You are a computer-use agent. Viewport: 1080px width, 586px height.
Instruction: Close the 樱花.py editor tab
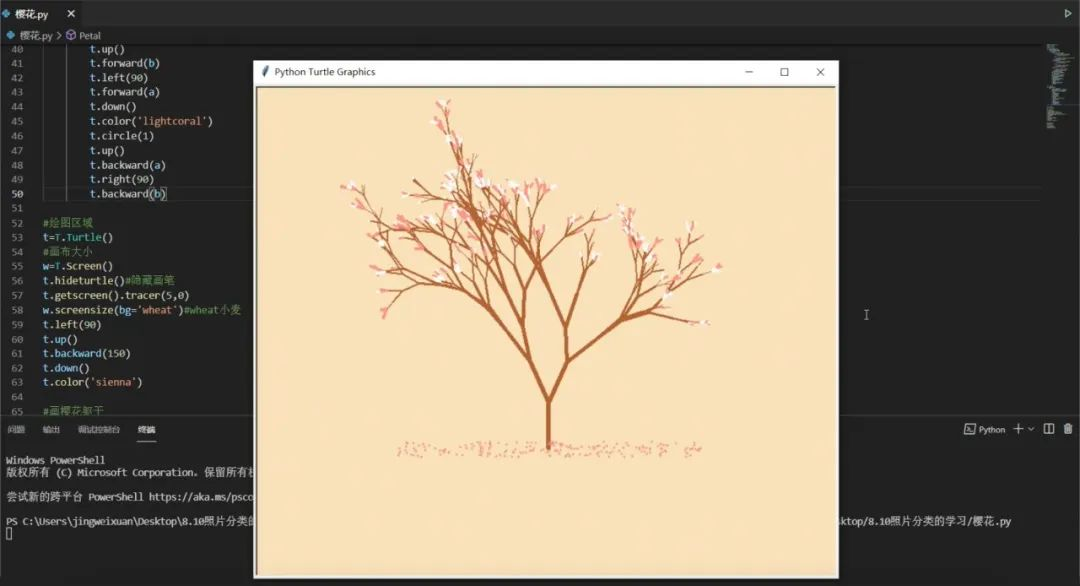(71, 13)
